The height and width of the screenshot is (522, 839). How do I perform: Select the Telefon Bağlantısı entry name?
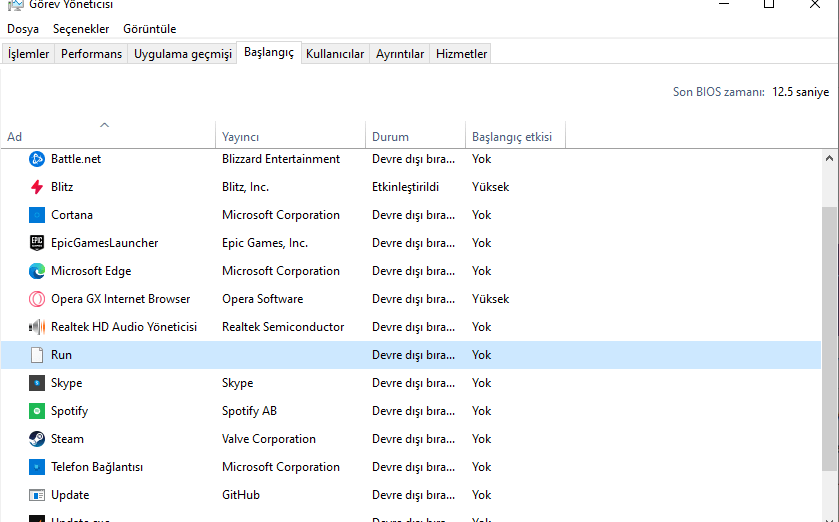tap(97, 467)
